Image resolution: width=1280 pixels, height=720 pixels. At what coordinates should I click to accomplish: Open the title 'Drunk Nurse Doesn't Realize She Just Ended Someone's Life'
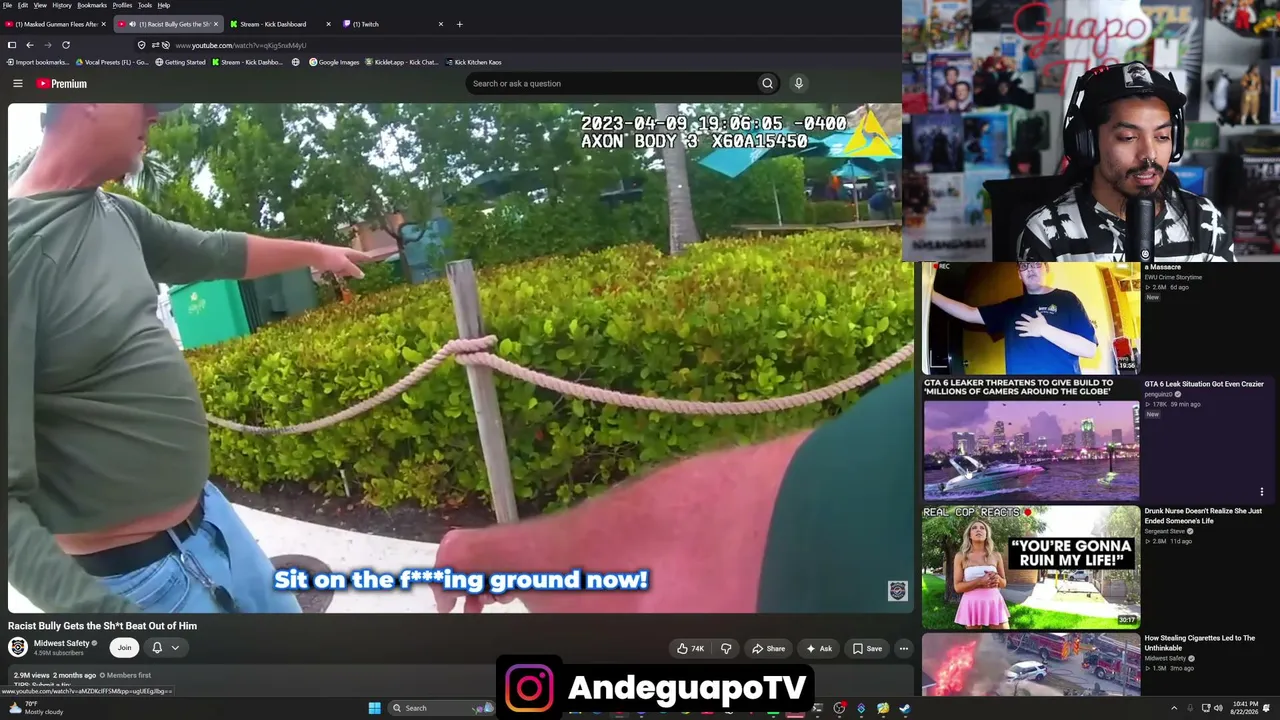tap(1203, 516)
